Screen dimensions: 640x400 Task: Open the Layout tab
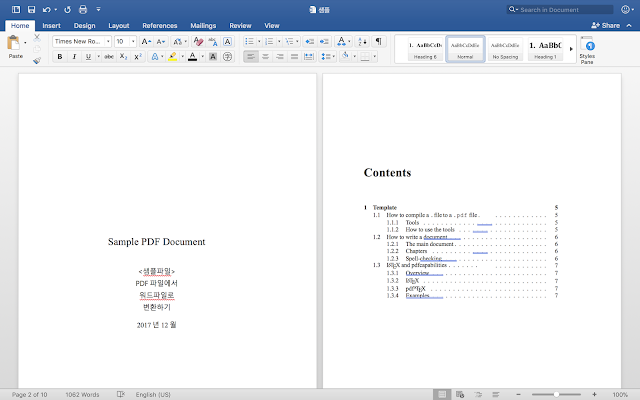point(119,25)
